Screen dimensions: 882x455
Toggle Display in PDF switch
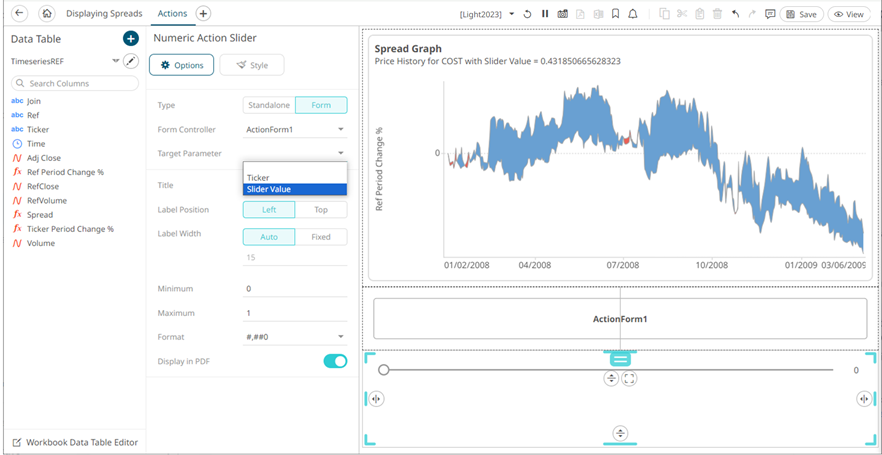[x=335, y=361]
